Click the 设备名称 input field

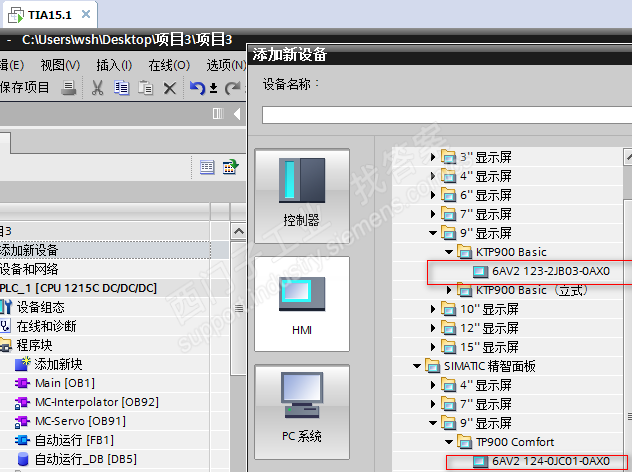coord(447,115)
